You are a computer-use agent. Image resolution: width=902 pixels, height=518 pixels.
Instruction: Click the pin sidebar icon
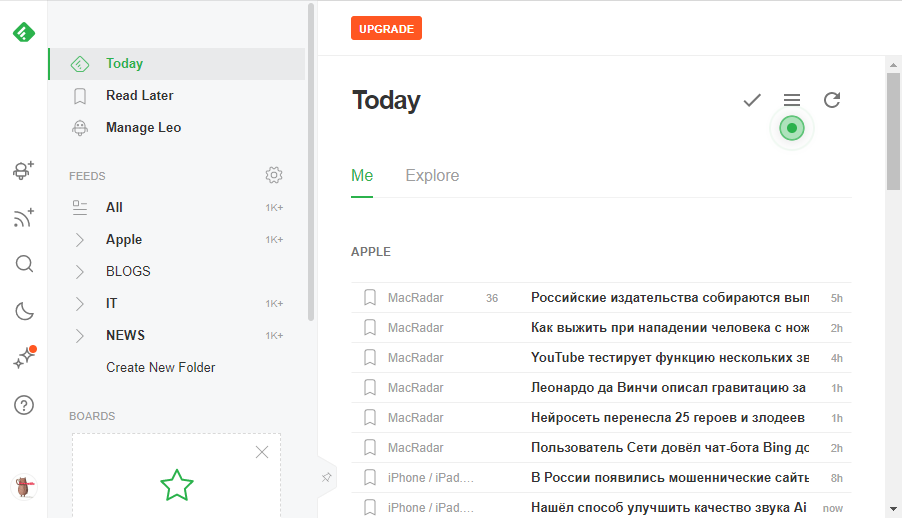(x=326, y=477)
